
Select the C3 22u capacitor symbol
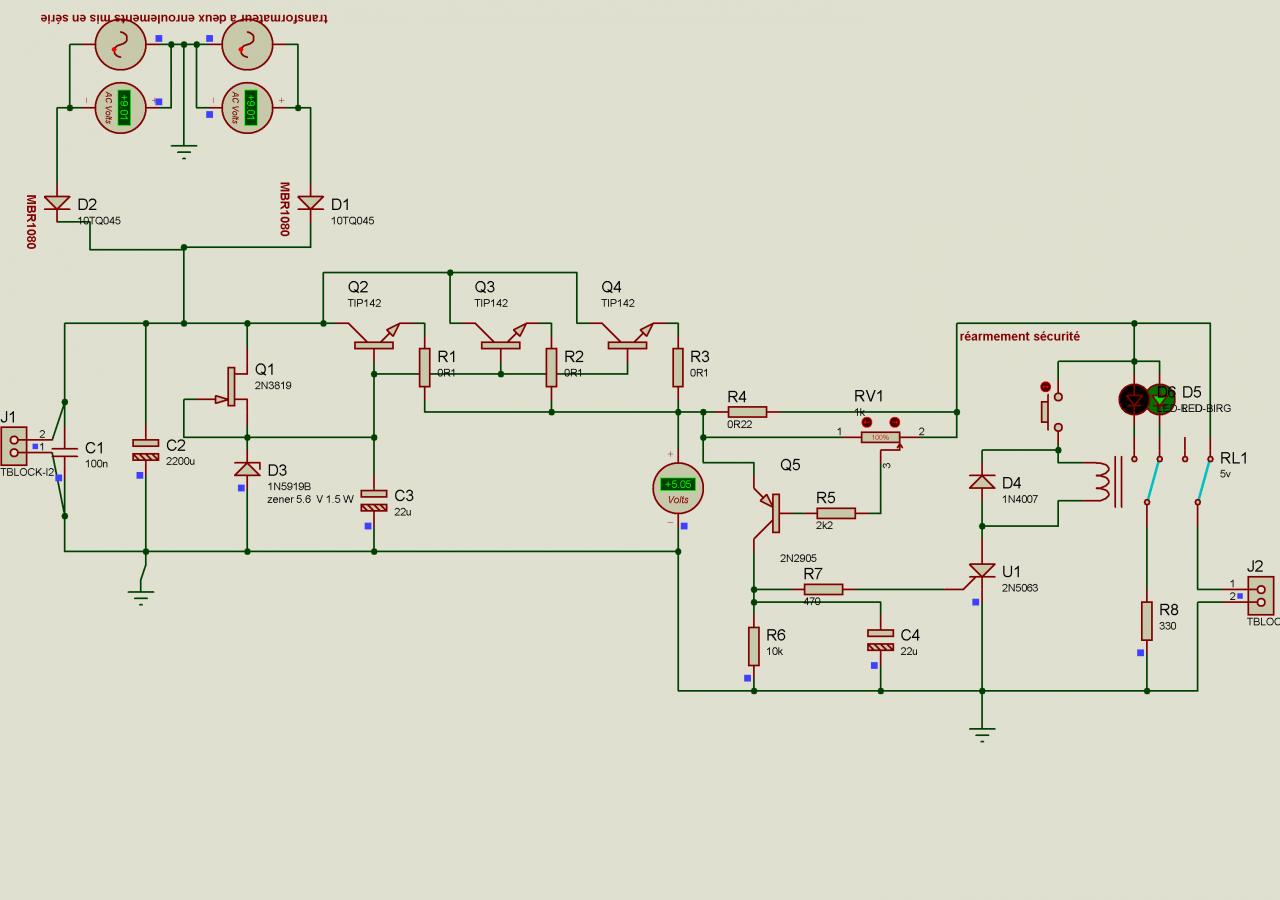coord(374,500)
